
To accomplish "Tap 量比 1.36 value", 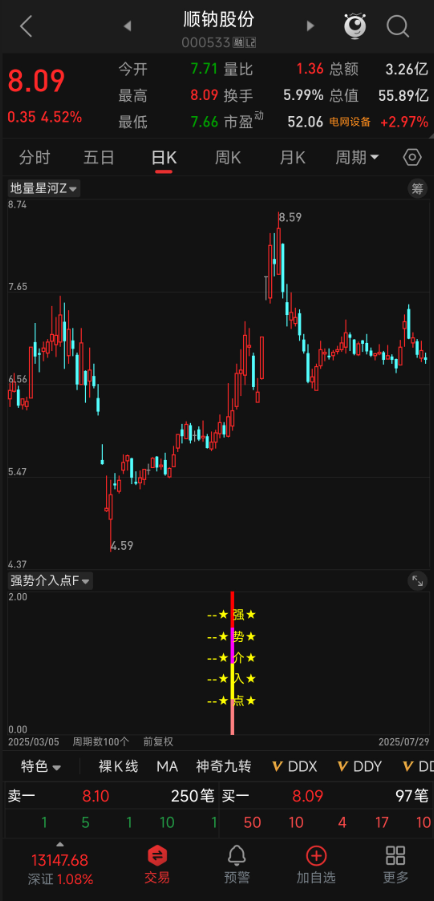I will point(310,70).
